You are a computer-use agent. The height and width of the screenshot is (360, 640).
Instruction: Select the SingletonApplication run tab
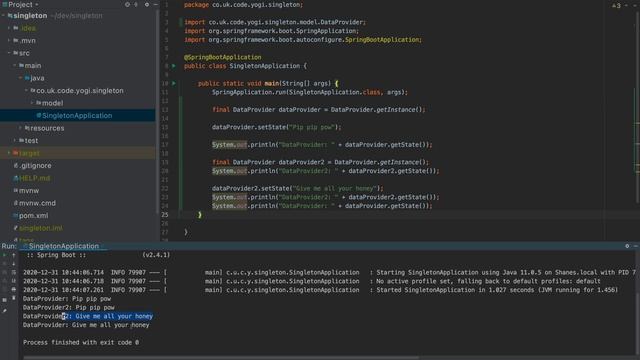pos(63,246)
